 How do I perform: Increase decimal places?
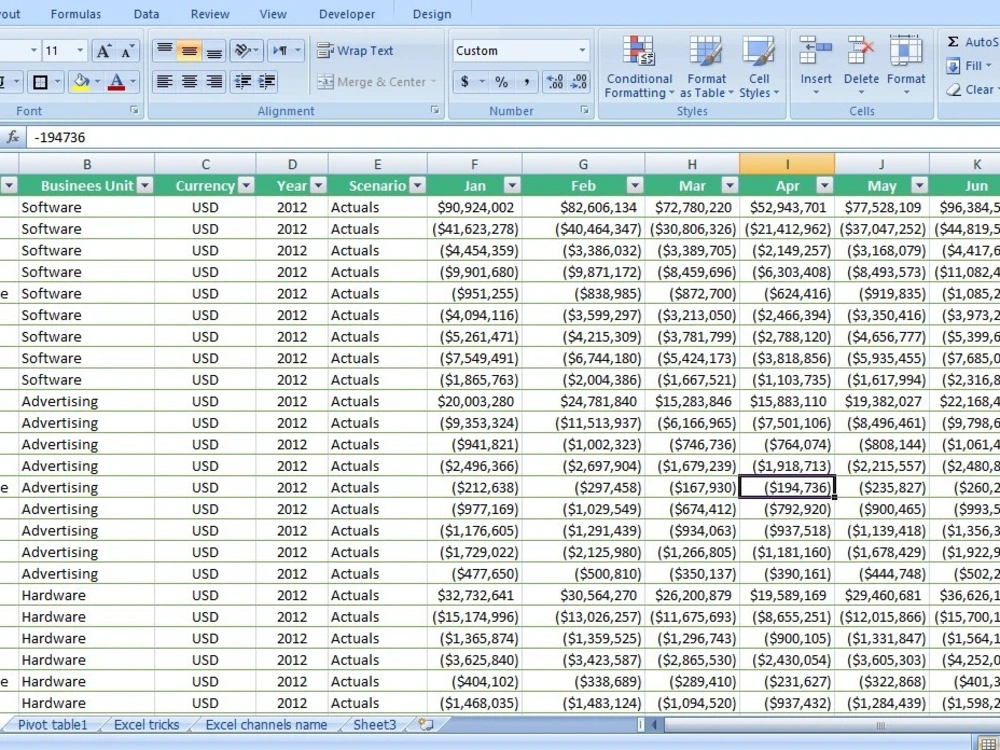(554, 82)
